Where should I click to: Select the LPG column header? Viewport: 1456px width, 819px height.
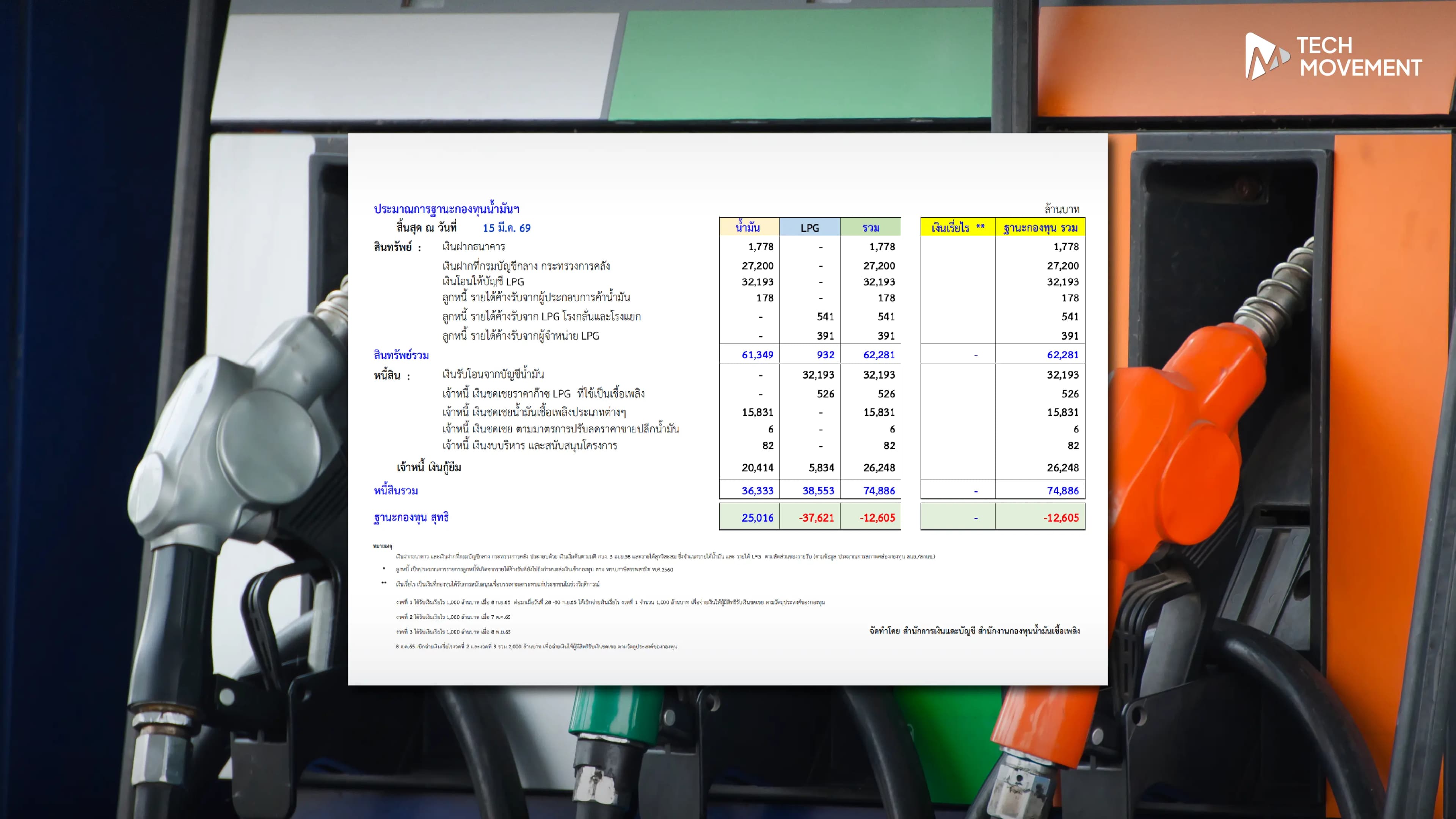809,227
